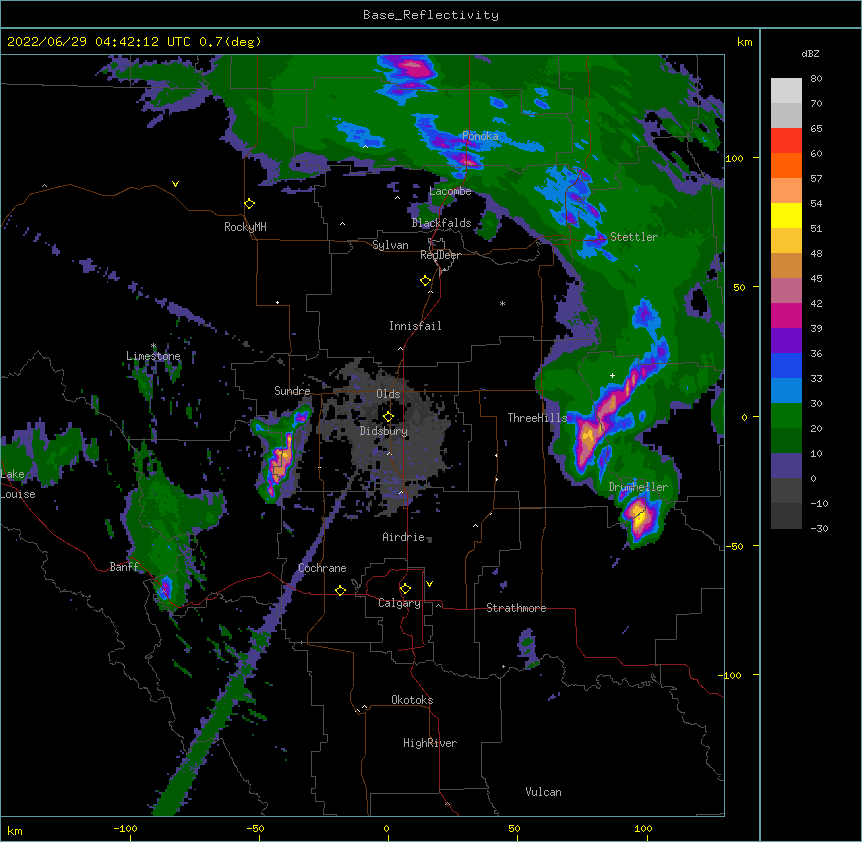Click the yellow radar marker near Olds

coord(388,416)
